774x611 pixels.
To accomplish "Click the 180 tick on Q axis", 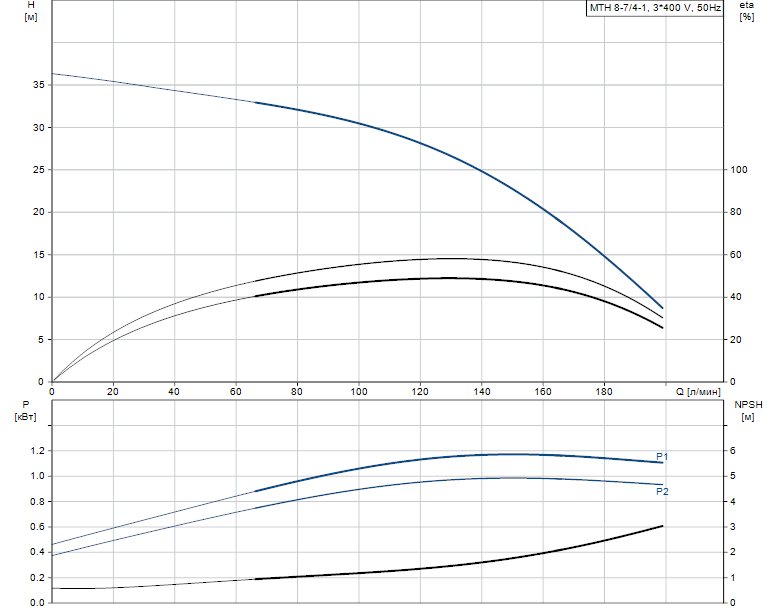I will point(604,392).
